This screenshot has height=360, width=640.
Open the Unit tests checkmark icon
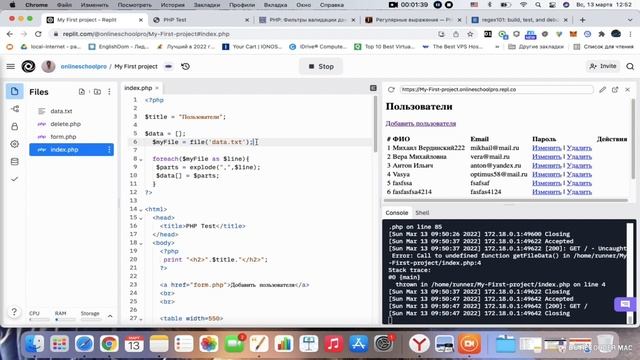15,179
